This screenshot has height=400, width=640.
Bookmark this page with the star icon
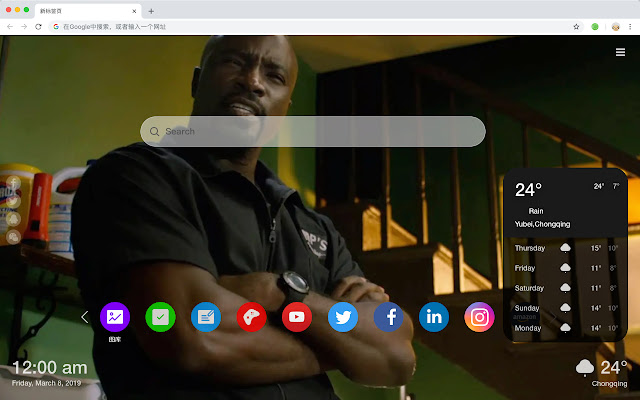576,27
